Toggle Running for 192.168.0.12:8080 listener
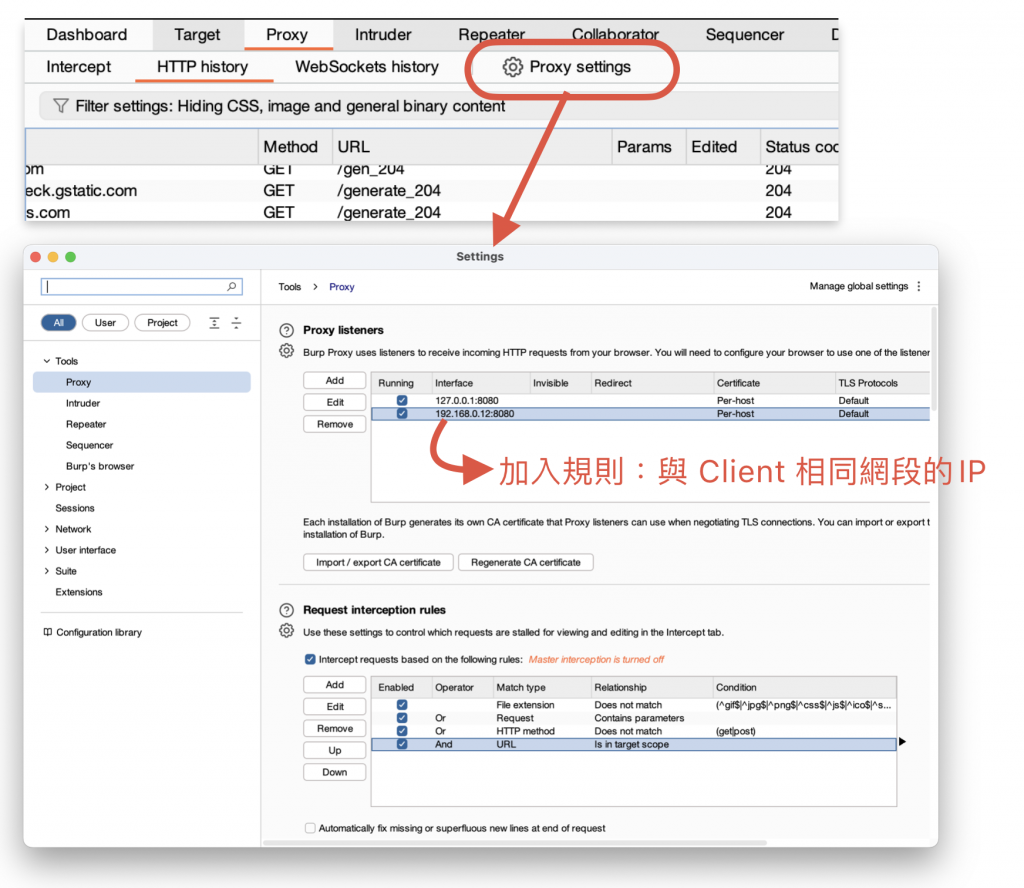Image resolution: width=1024 pixels, height=888 pixels. [x=402, y=413]
